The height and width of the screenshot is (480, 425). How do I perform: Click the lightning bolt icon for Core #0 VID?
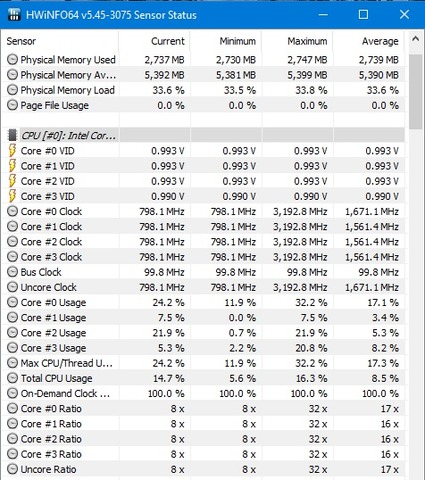(12, 150)
